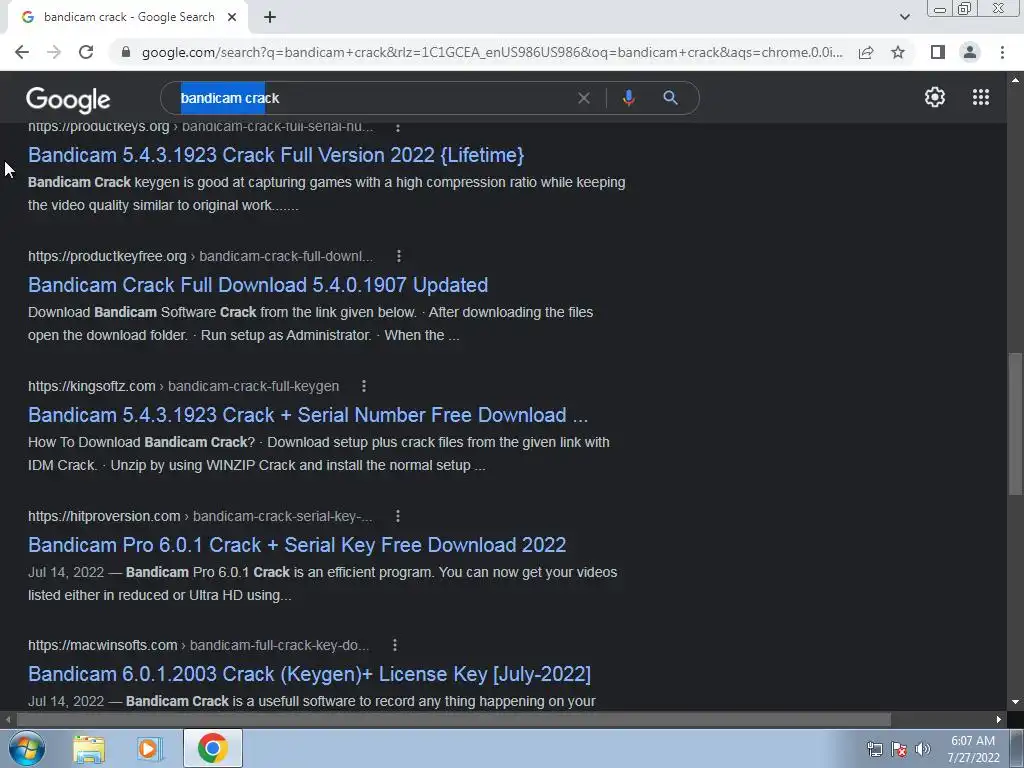1024x768 pixels.
Task: Click the horizontal scrollbar thumb
Action: (x=454, y=720)
